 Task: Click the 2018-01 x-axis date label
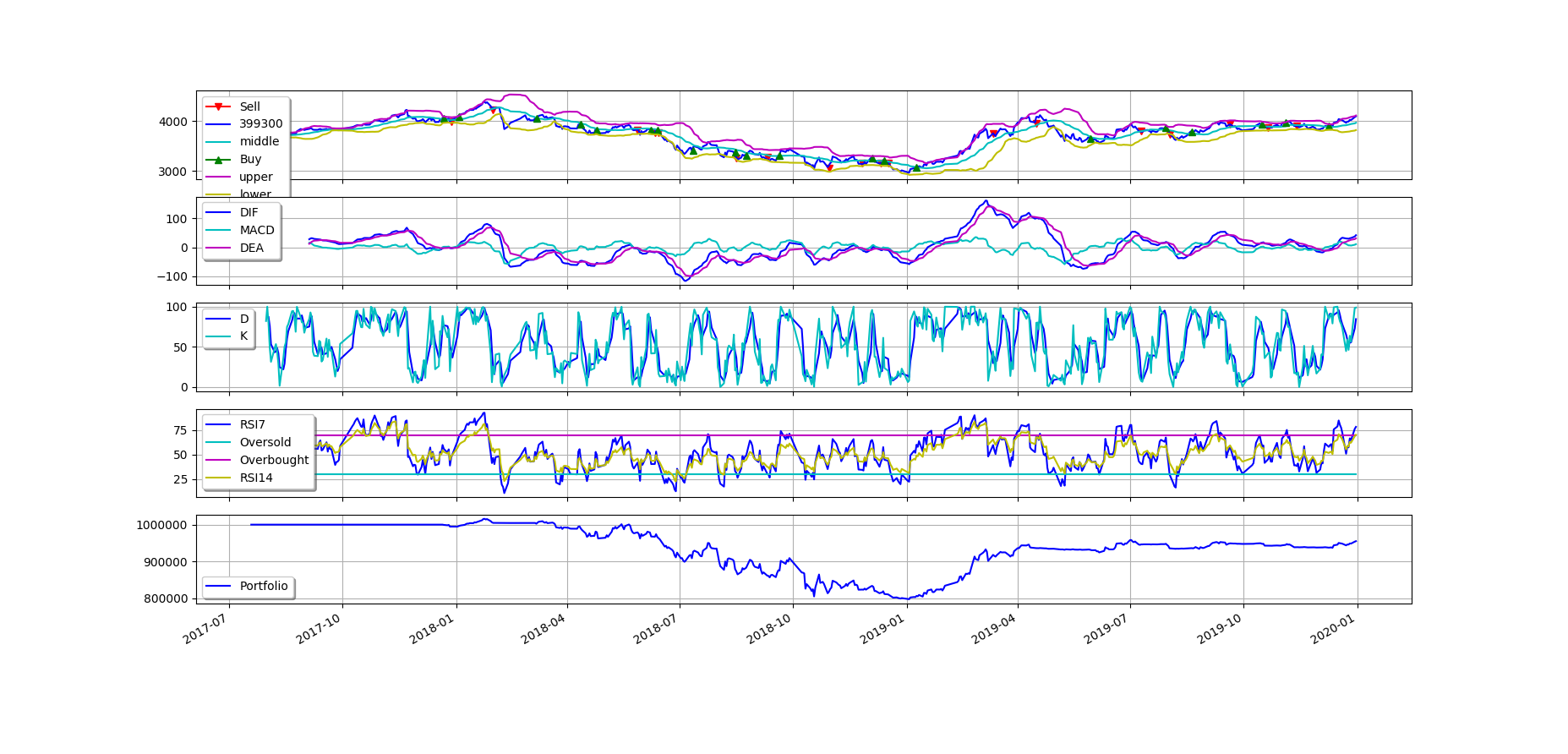tap(432, 630)
